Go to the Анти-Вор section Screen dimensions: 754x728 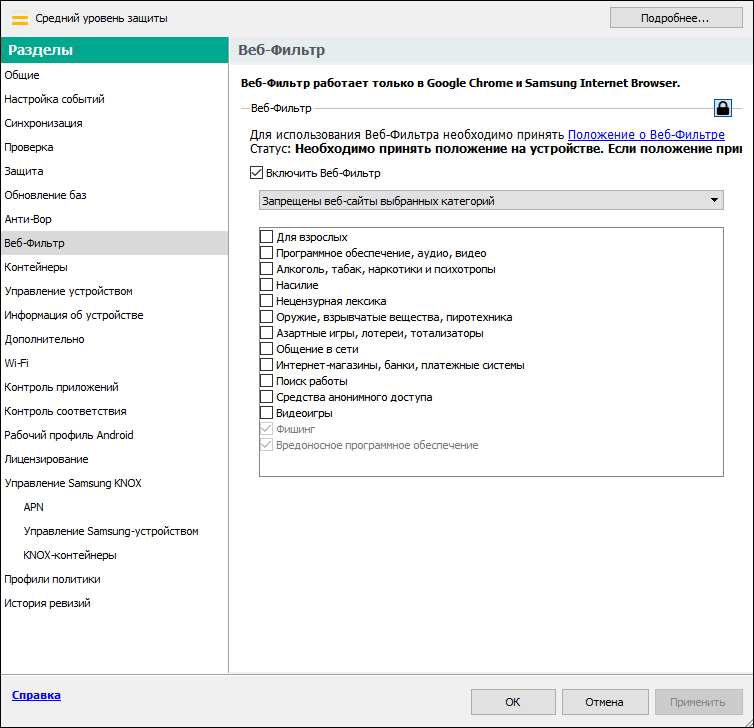pos(28,219)
